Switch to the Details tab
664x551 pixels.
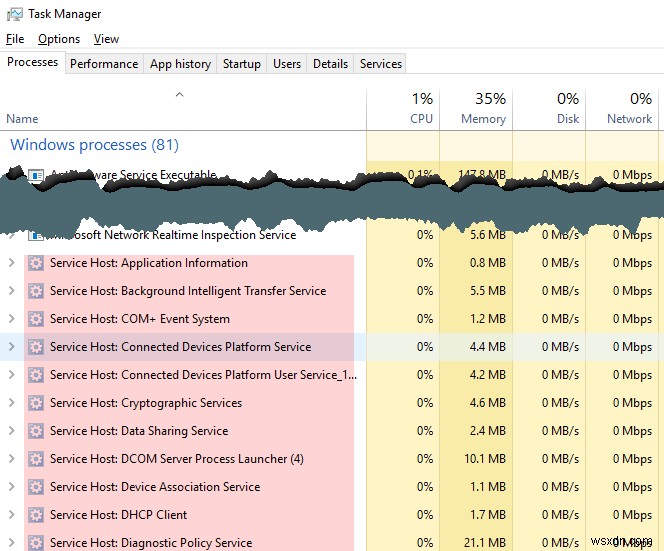(x=330, y=64)
